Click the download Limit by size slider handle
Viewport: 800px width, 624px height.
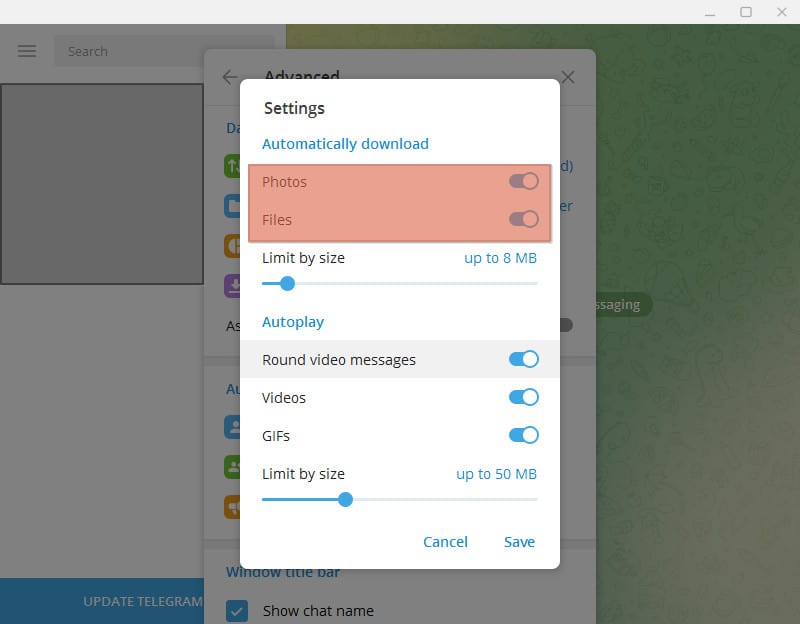(x=288, y=283)
